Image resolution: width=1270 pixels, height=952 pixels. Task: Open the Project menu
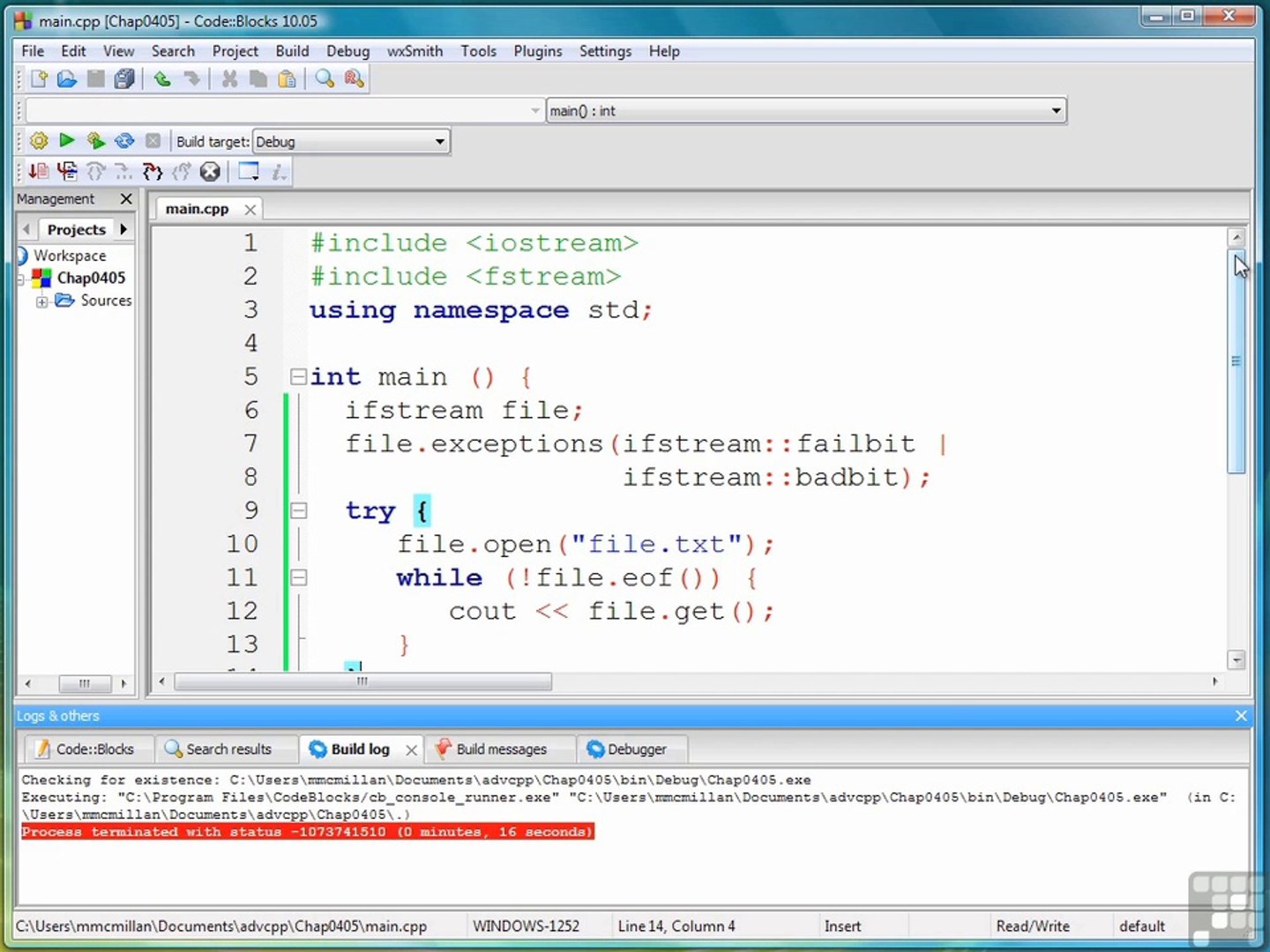(x=235, y=51)
